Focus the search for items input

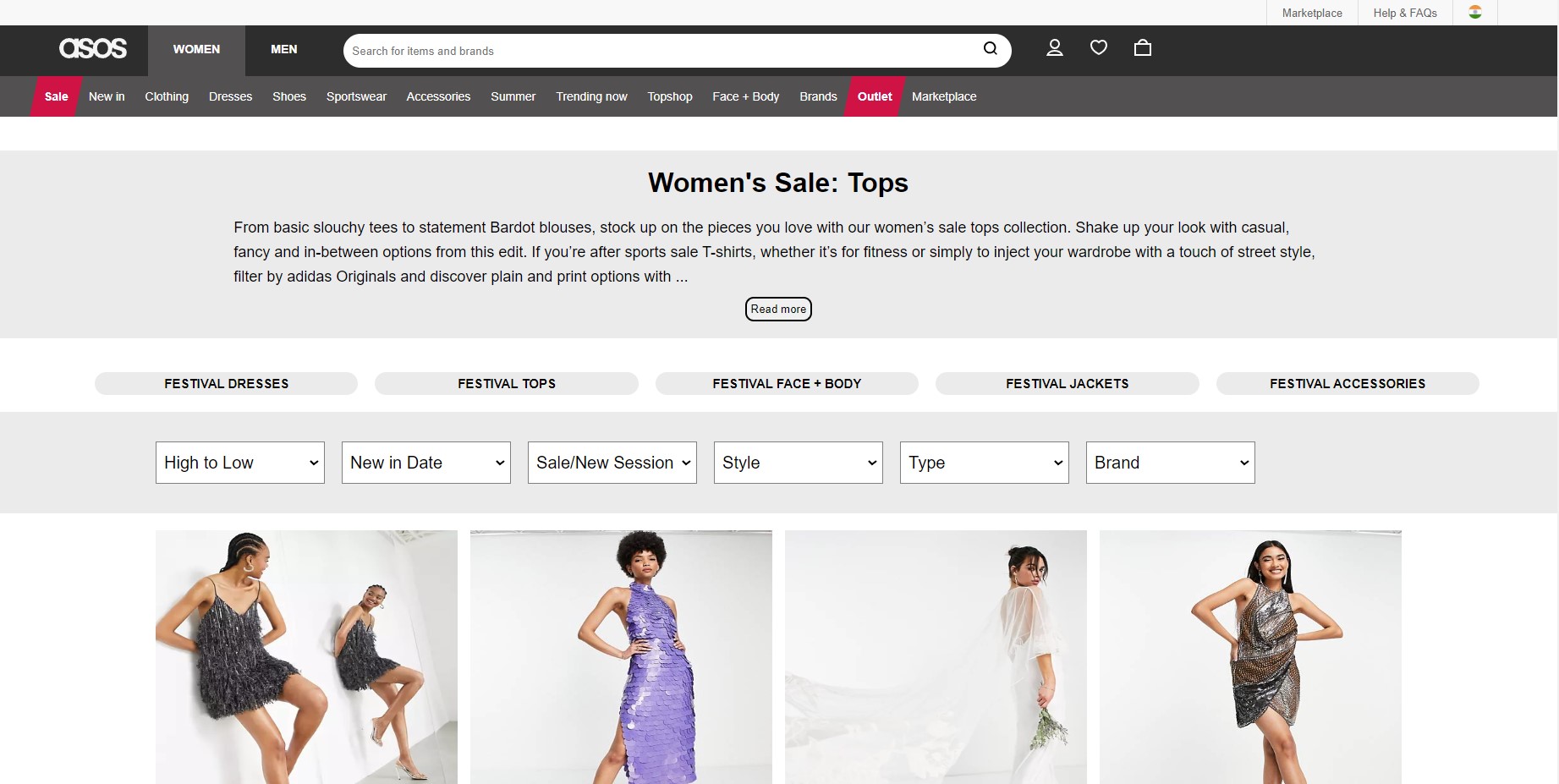(x=660, y=51)
